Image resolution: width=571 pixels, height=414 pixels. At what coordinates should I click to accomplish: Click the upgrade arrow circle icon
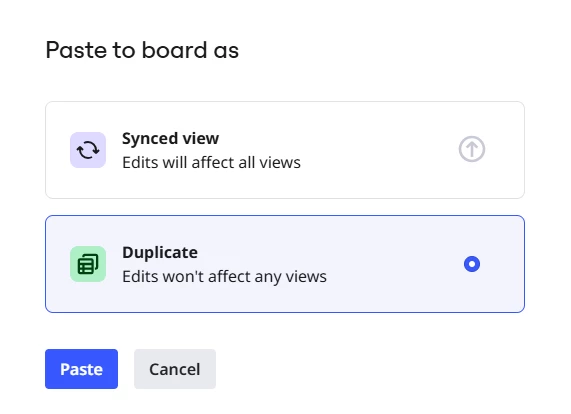pyautogui.click(x=472, y=149)
